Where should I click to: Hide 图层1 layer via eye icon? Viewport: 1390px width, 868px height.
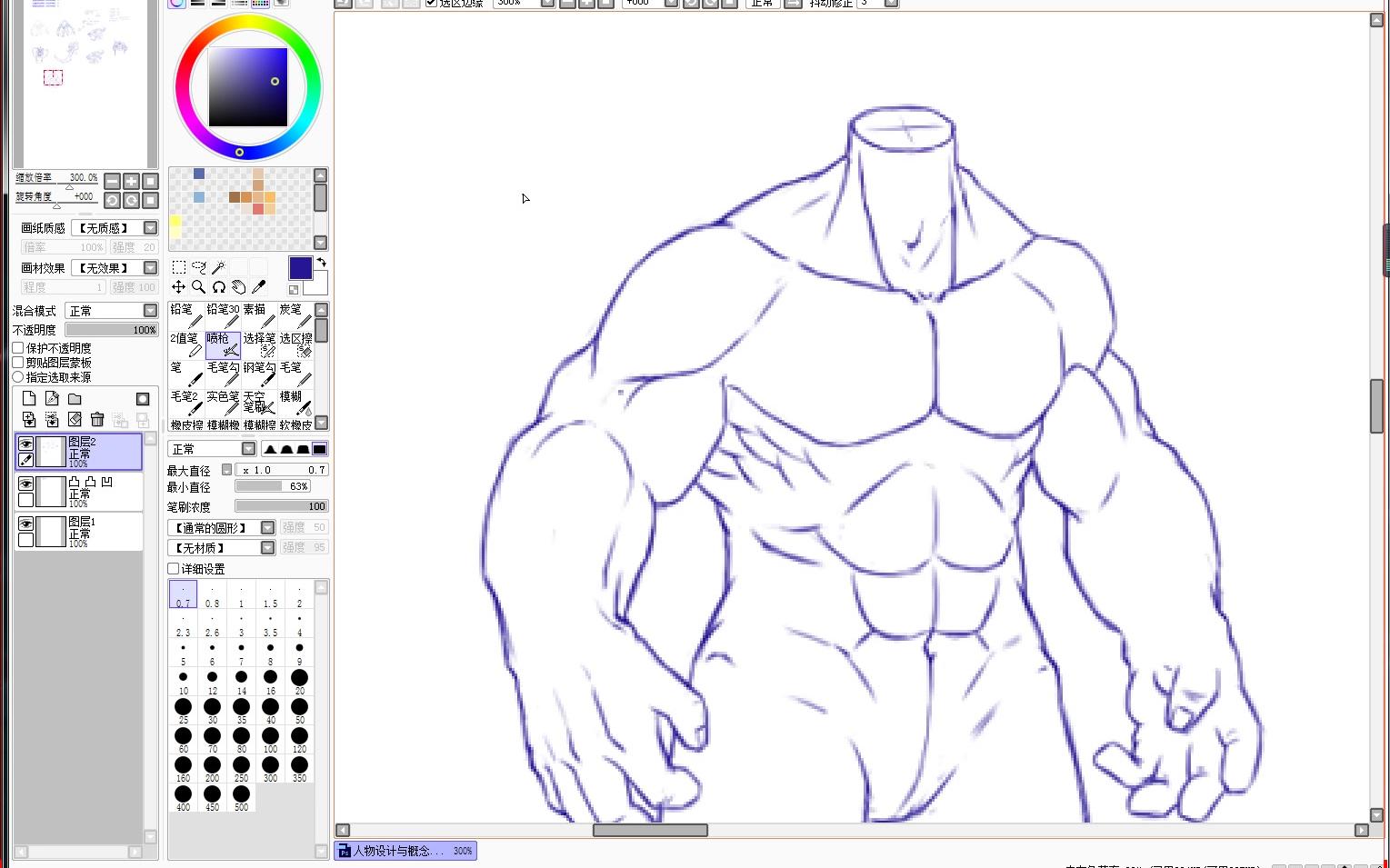25,524
